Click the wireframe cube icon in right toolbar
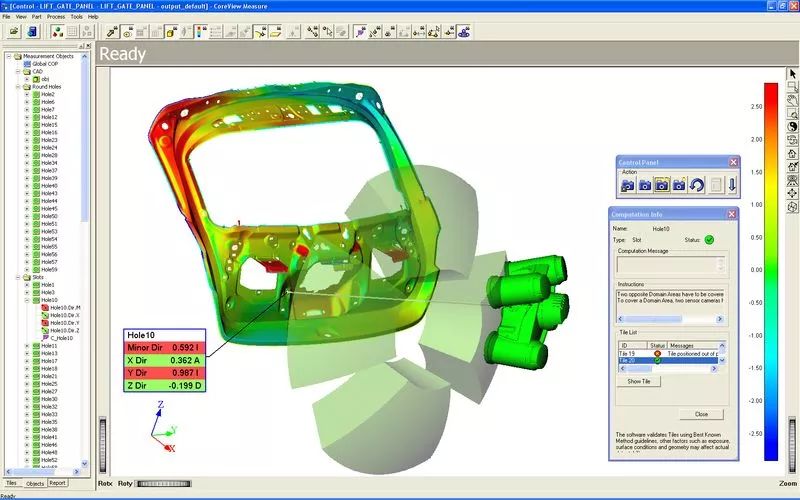The height and width of the screenshot is (500, 800). (792, 207)
